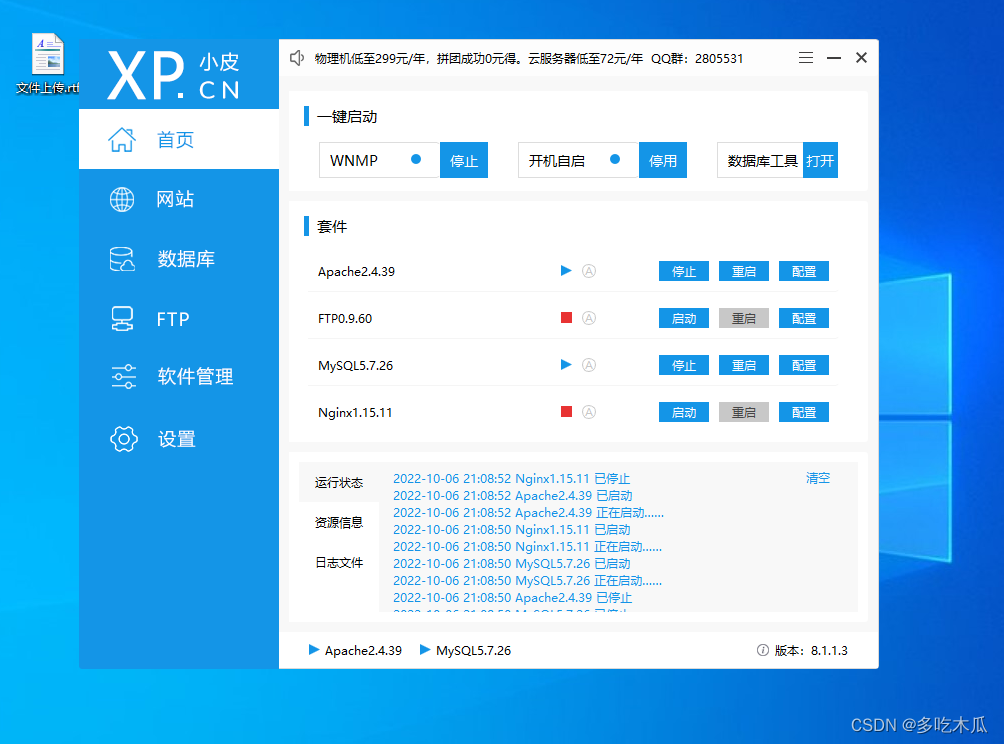
Task: Open Nginx1.15.11 配置
Action: coord(804,412)
